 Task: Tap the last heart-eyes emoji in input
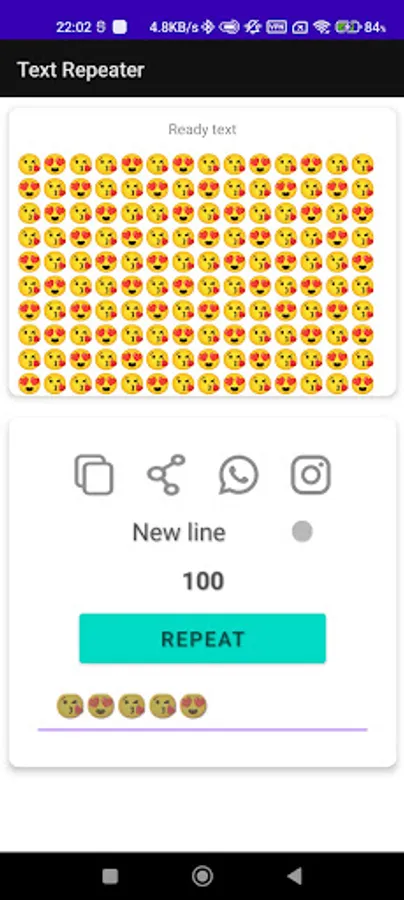tap(193, 706)
